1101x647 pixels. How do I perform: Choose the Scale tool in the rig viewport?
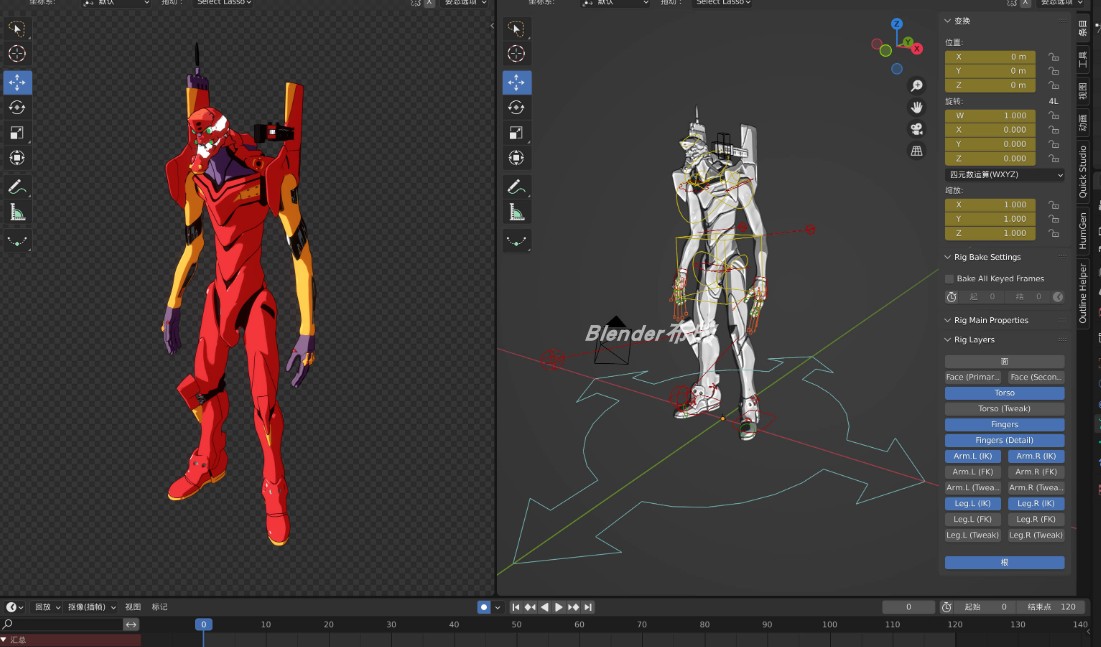(x=517, y=132)
